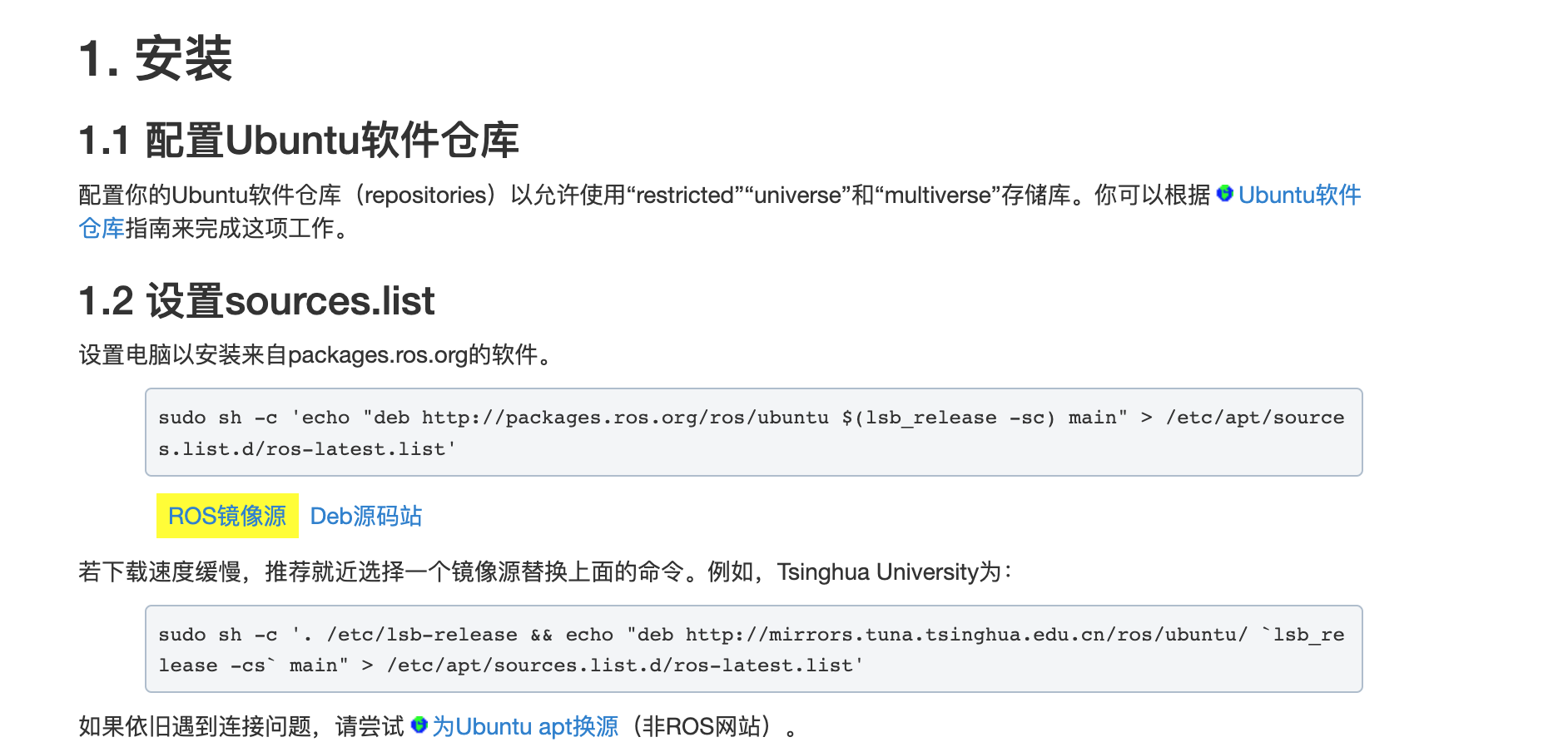The image size is (1568, 752).
Task: Switch to the Deb源码站 tab
Action: pyautogui.click(x=365, y=517)
